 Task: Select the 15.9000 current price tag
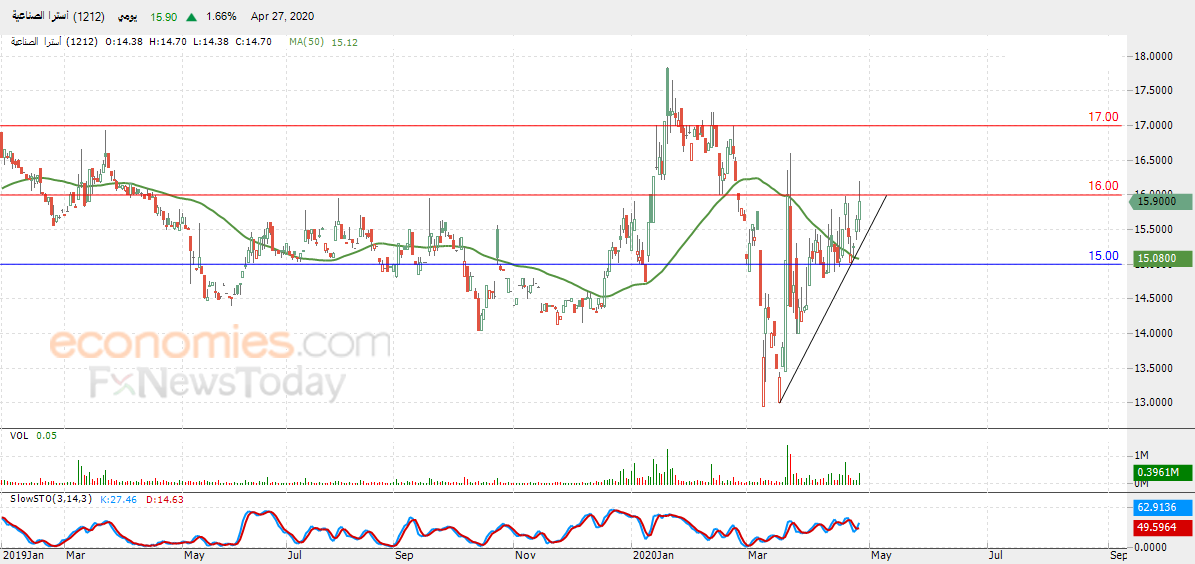[x=1159, y=202]
